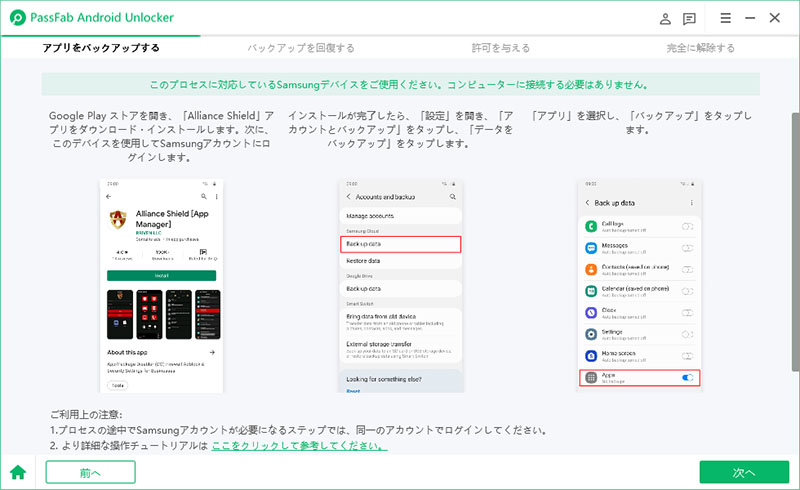Select the 完全に解除する step tab
Screen dimensions: 800x490
click(x=701, y=48)
